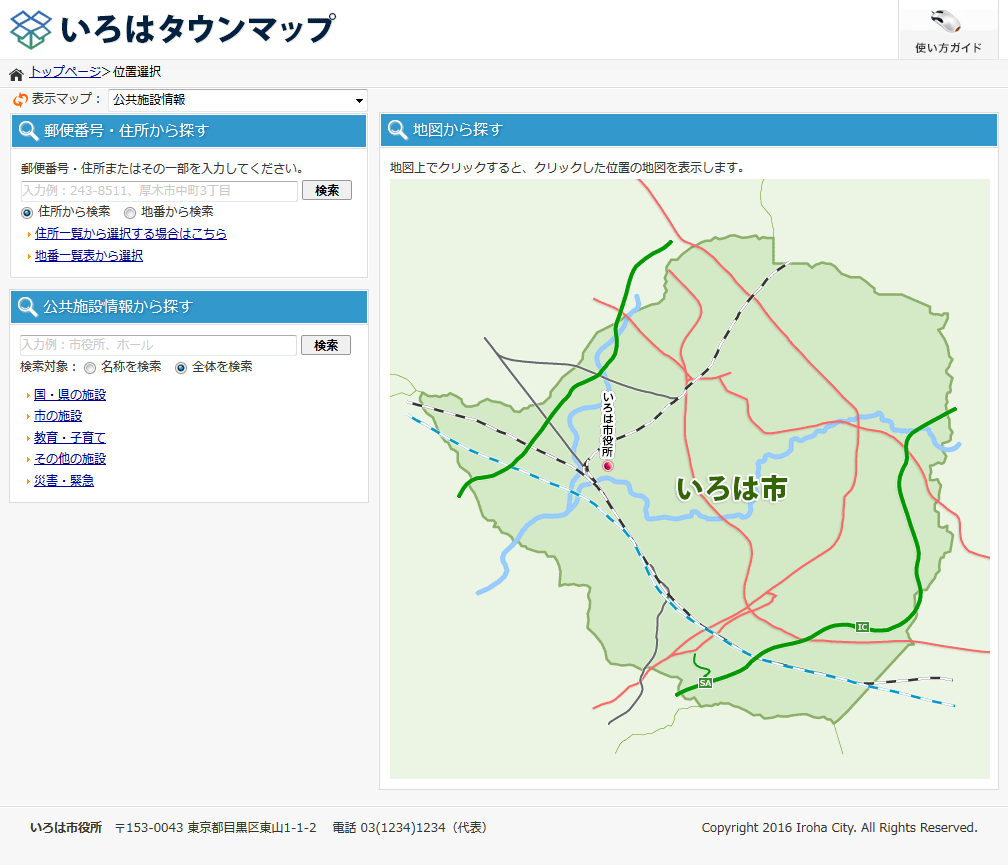1008x865 pixels.
Task: Select the 全体を検索 radio option
Action: click(181, 368)
